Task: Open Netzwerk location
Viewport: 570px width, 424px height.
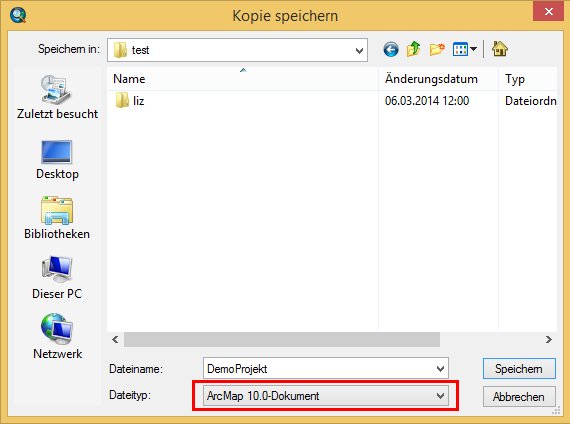Action: 57,337
